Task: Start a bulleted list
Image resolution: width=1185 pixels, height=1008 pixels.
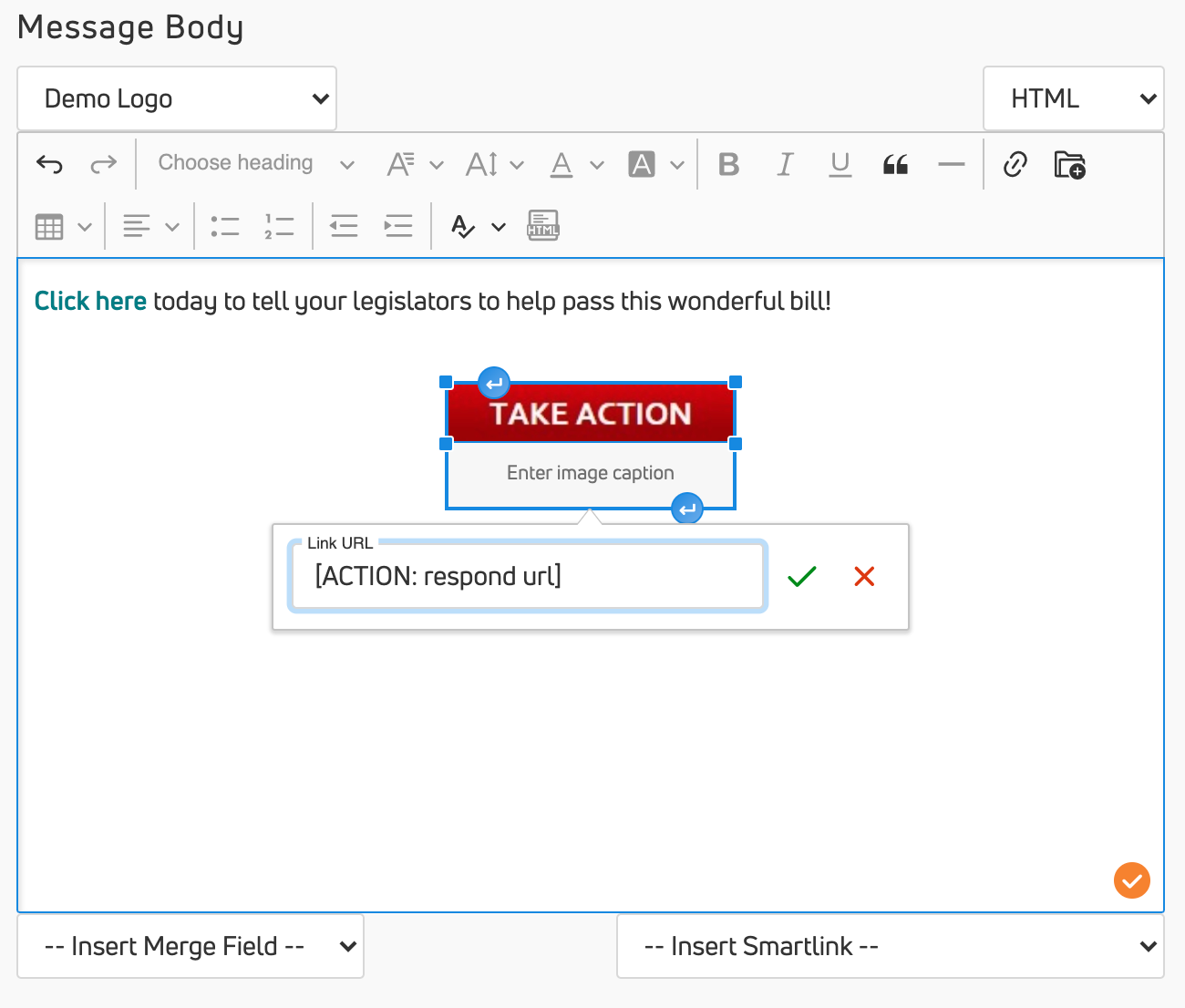Action: pyautogui.click(x=224, y=226)
